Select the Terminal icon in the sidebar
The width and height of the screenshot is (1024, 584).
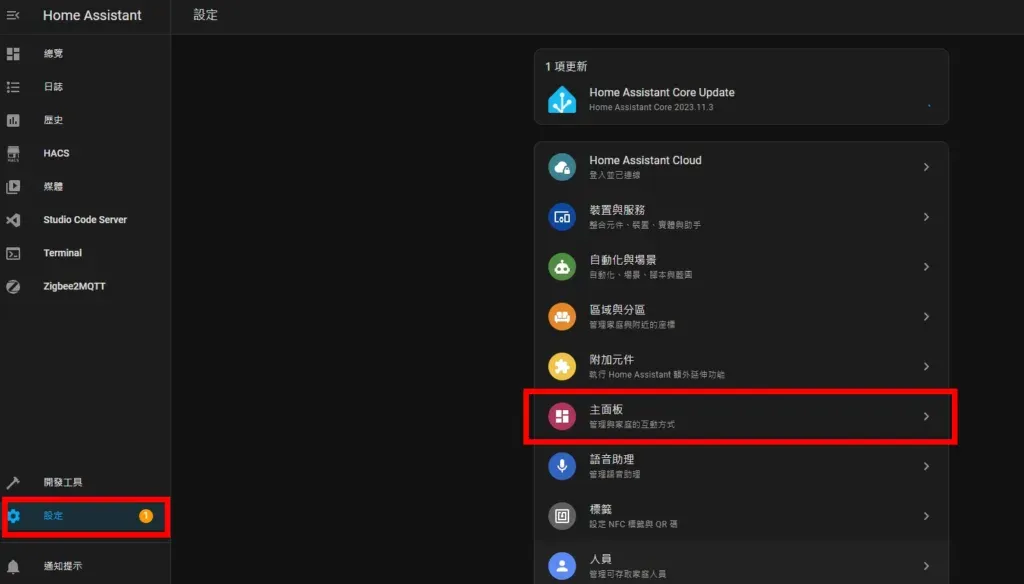click(12, 253)
